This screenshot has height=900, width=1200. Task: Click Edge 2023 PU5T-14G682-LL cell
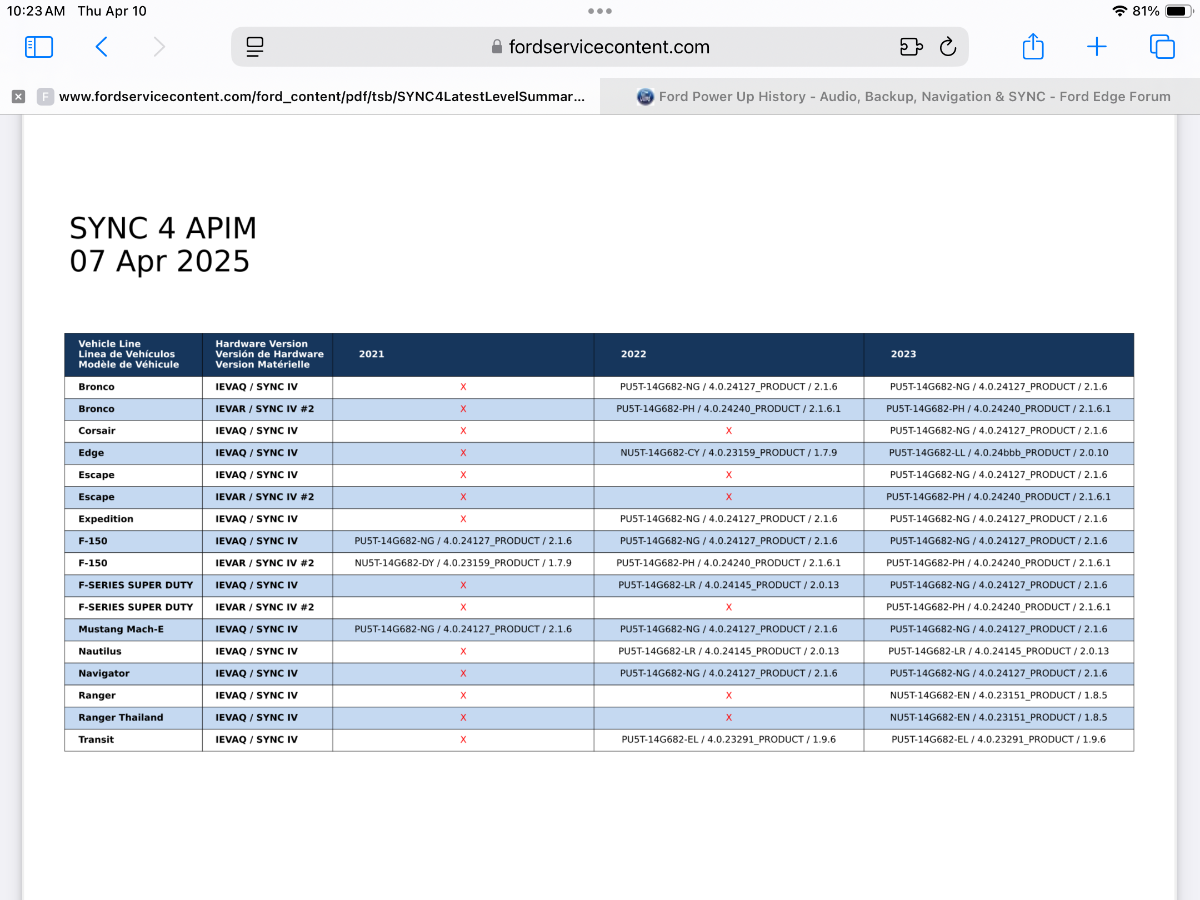click(999, 453)
